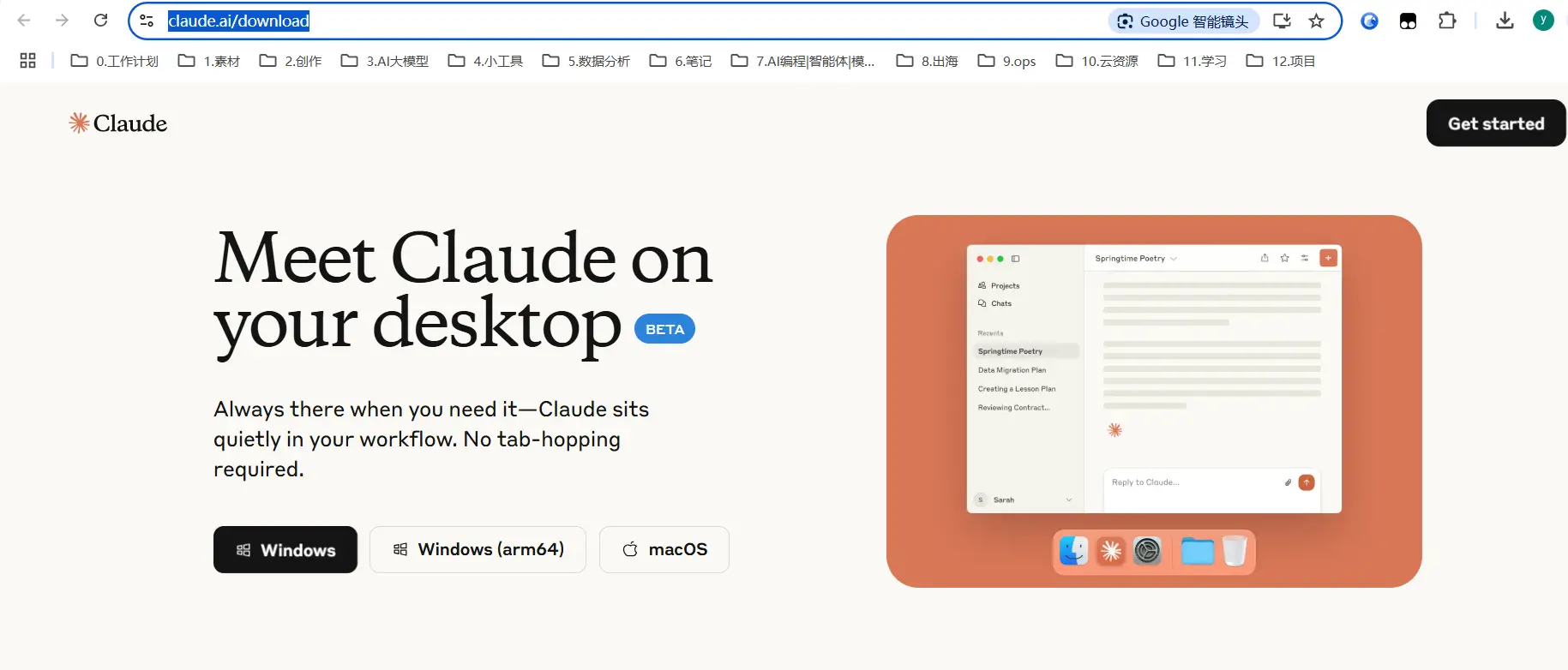This screenshot has height=670, width=1568.
Task: Open the apps grid in bookmarks bar
Action: [27, 61]
